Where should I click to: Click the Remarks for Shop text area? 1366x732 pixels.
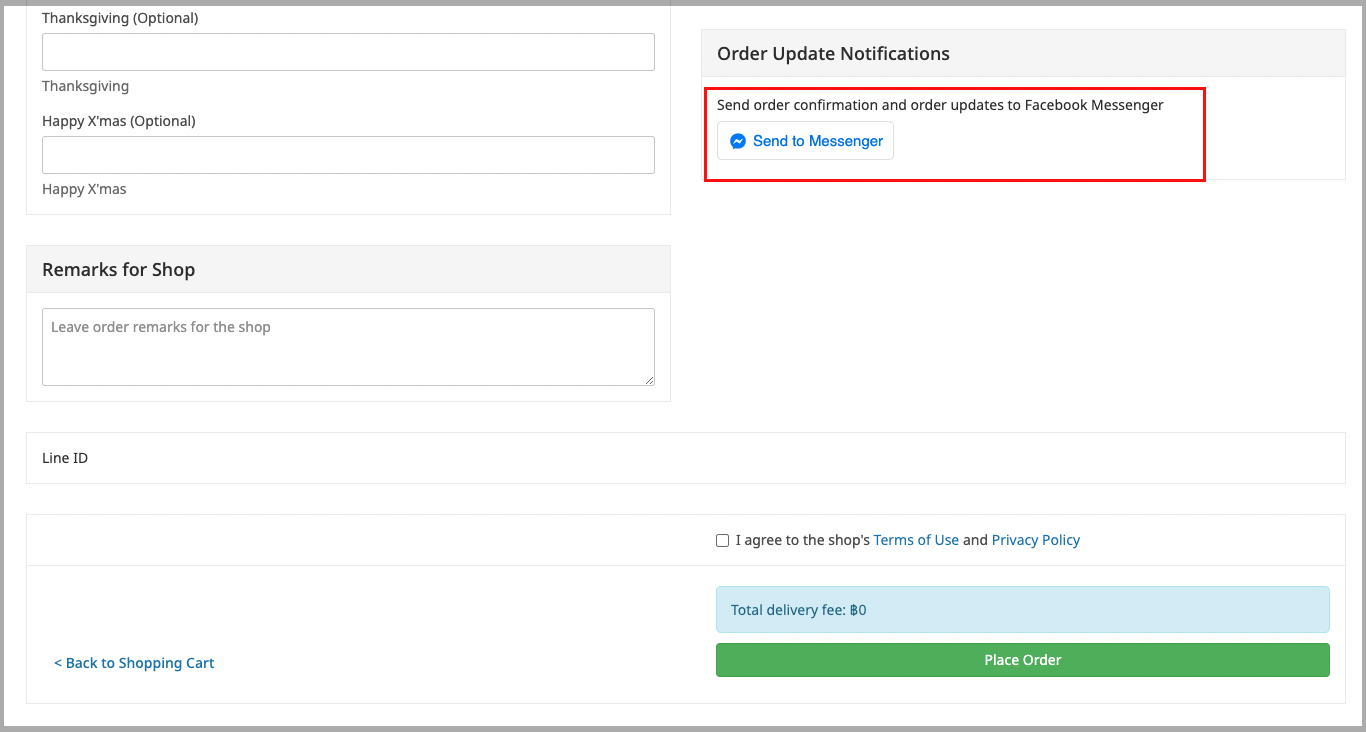point(348,347)
